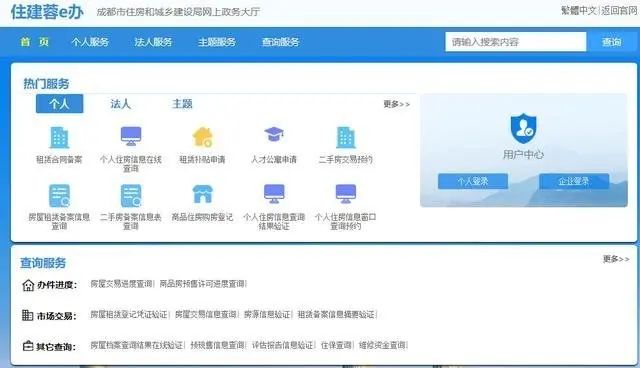Open 房源信息验证 link

267,314
